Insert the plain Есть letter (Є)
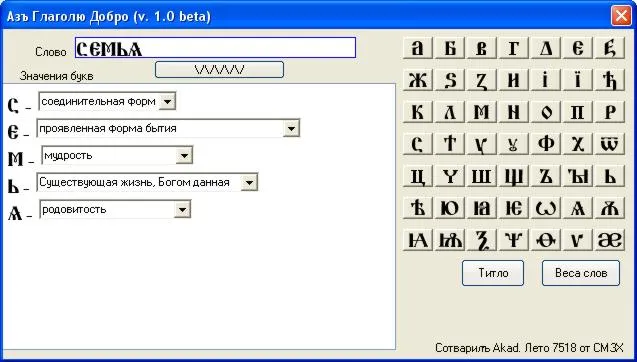Screen dimensions: 637x362 click(578, 48)
